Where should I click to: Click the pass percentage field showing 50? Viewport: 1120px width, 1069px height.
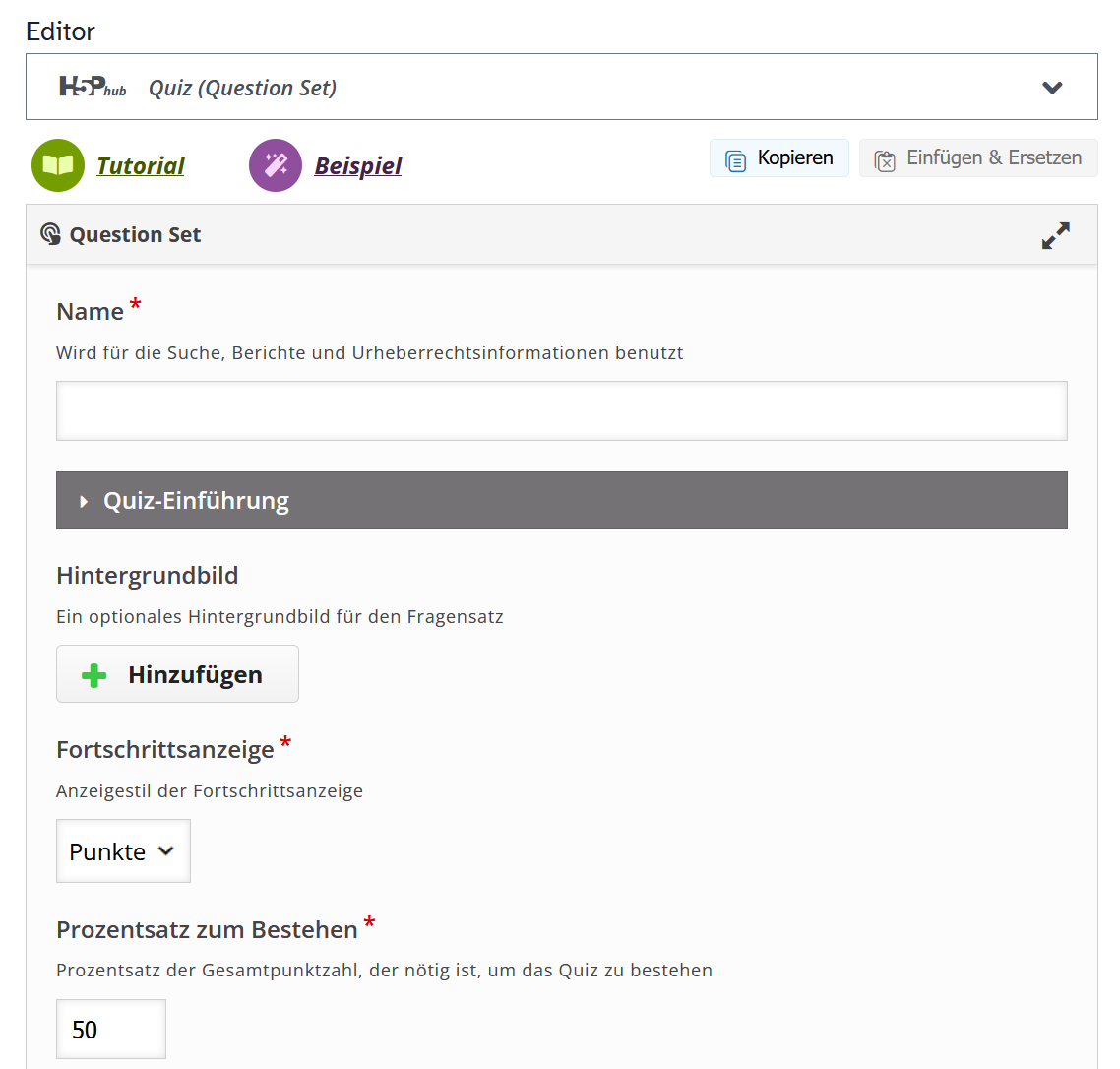click(x=110, y=1030)
